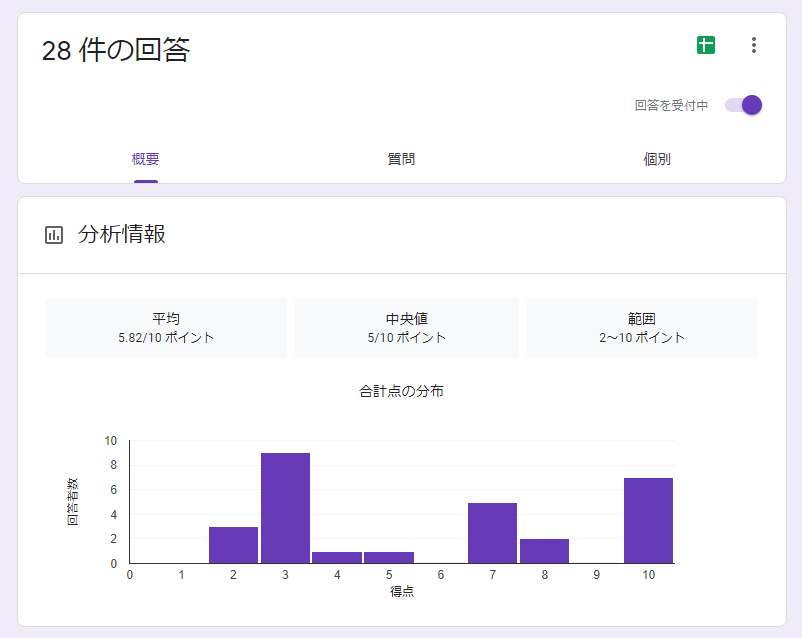Click the 合計点の分布 chart title
802x638 pixels.
(401, 391)
